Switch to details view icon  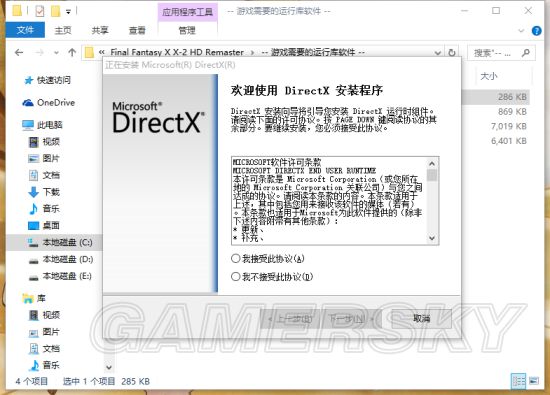[518, 381]
